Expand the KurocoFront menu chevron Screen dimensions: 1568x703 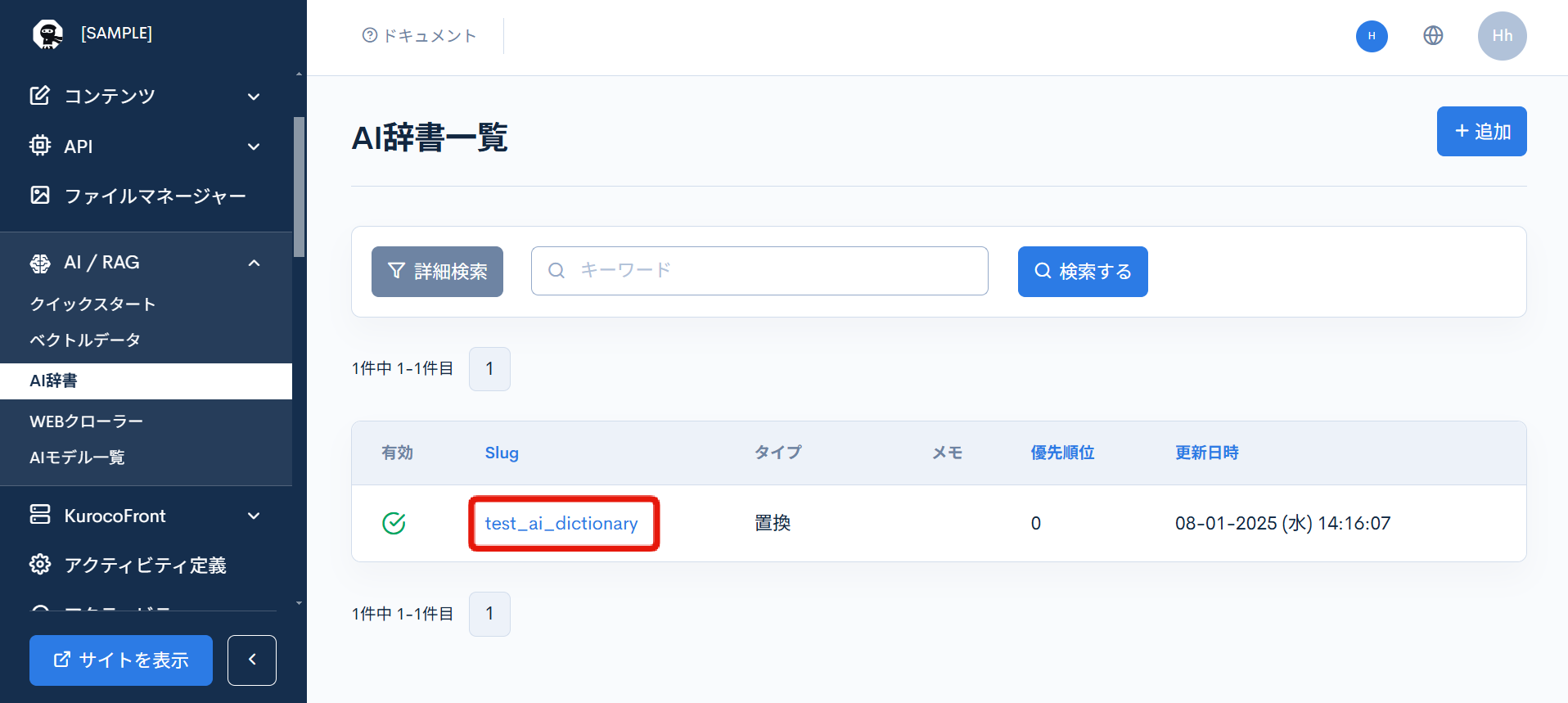click(254, 516)
